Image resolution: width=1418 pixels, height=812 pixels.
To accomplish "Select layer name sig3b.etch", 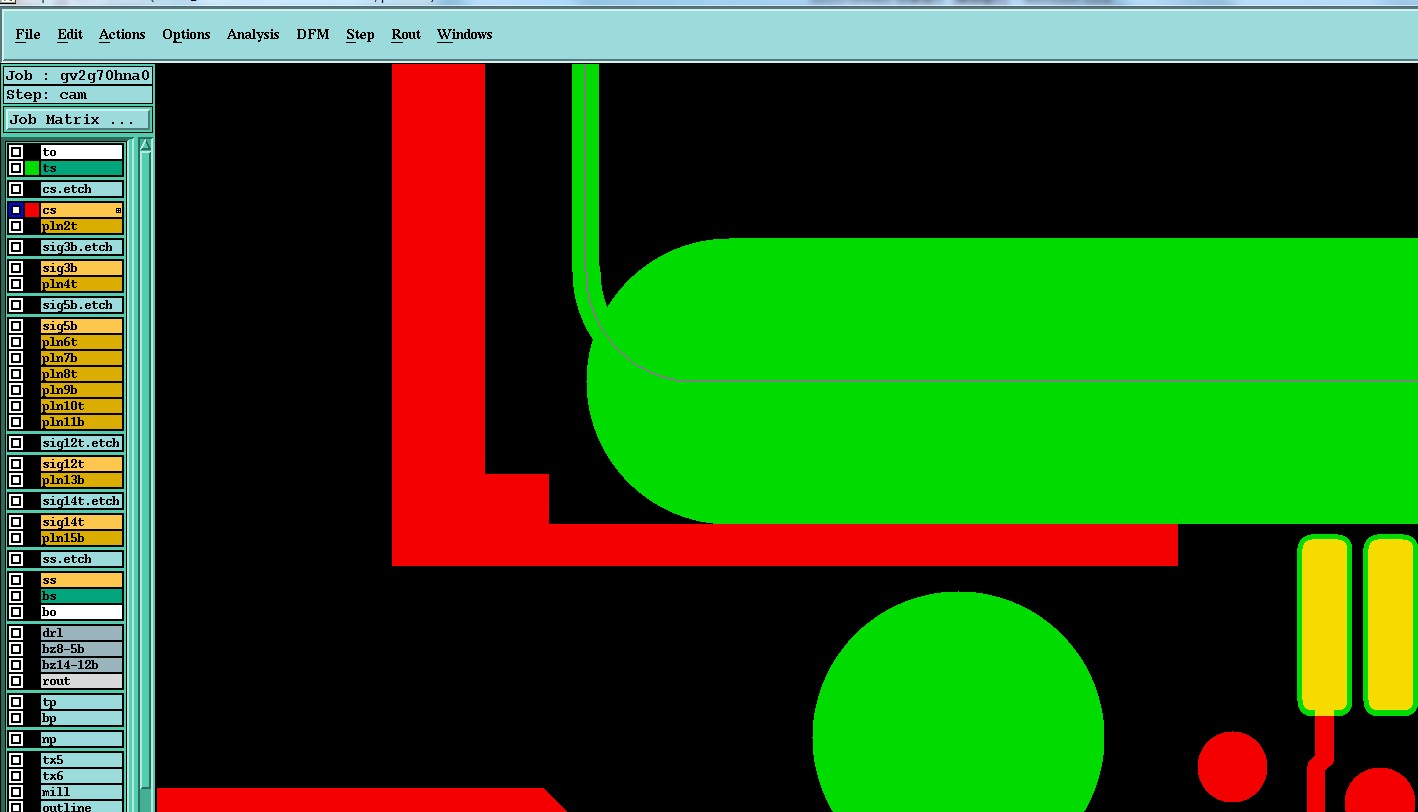I will (x=82, y=247).
